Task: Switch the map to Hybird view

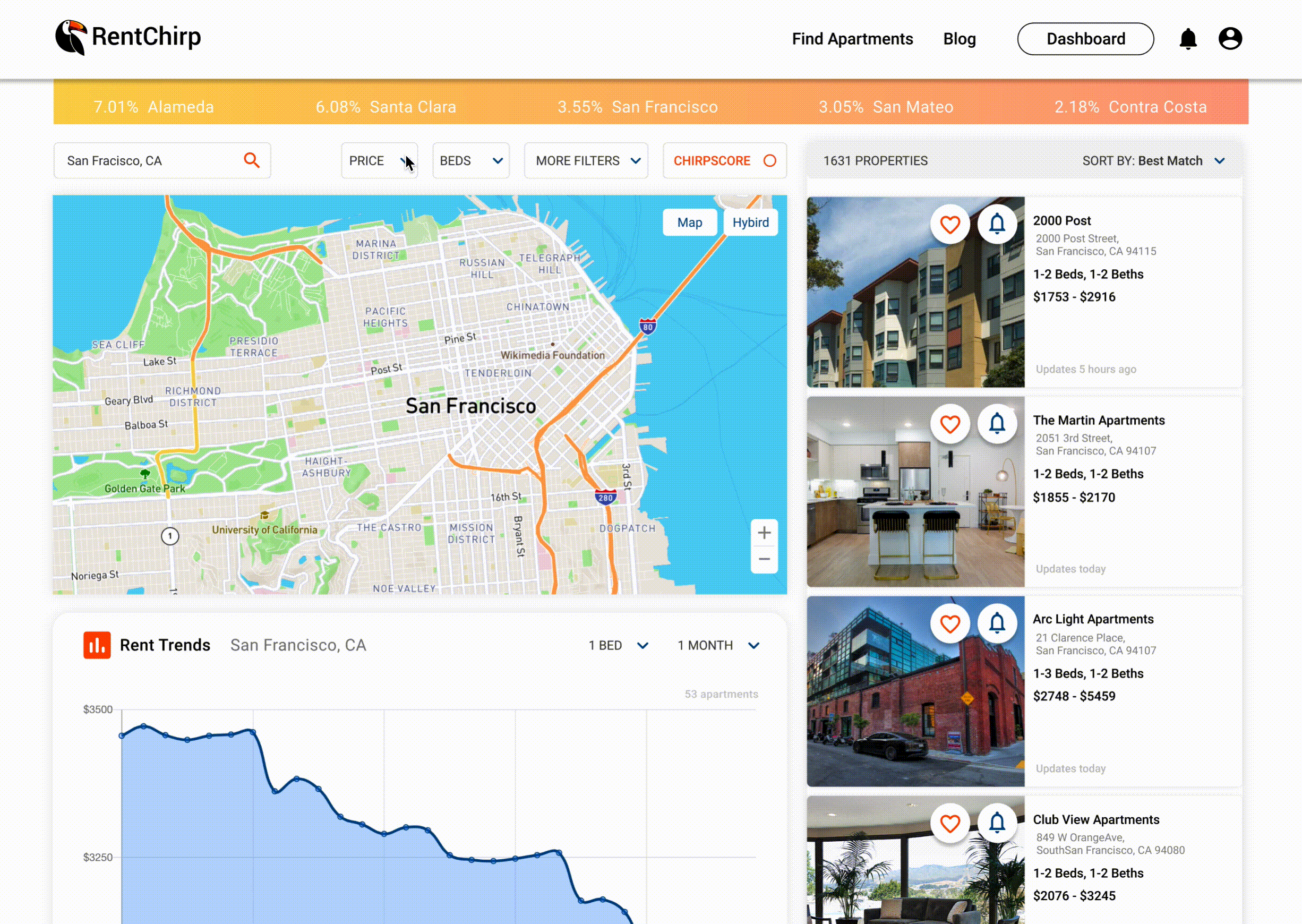Action: [x=750, y=223]
